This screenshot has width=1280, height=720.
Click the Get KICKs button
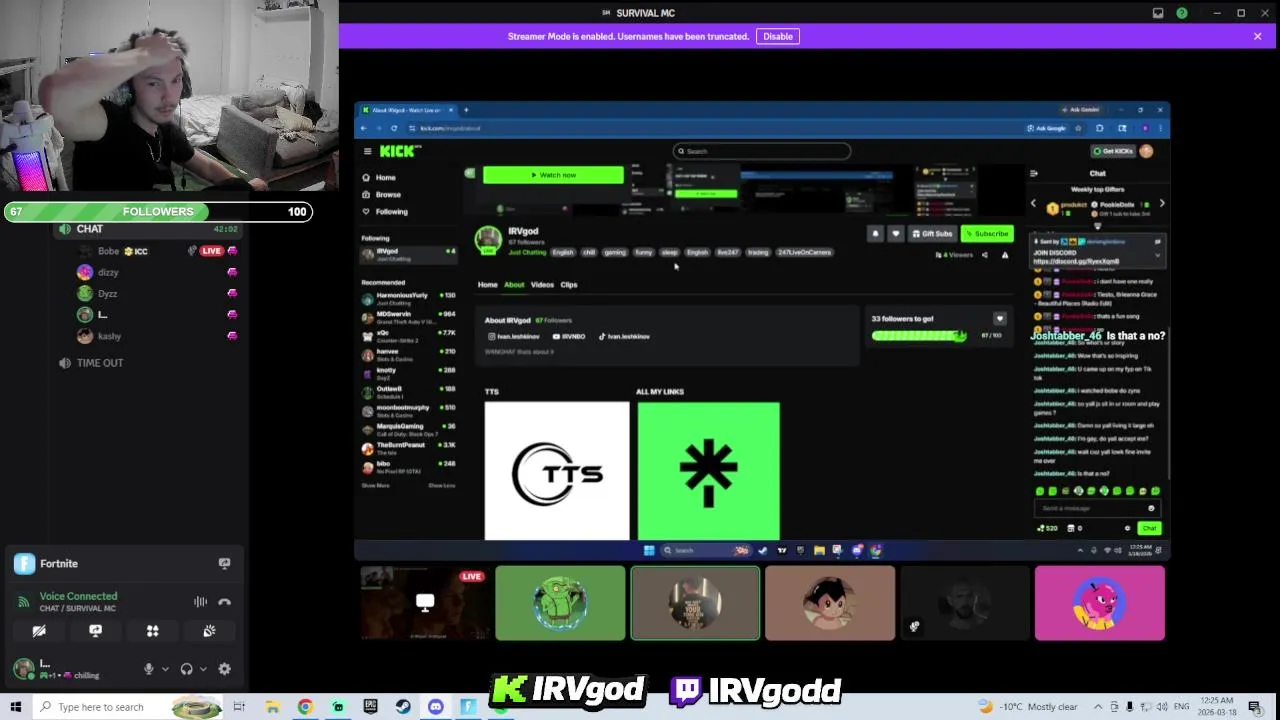point(1113,151)
